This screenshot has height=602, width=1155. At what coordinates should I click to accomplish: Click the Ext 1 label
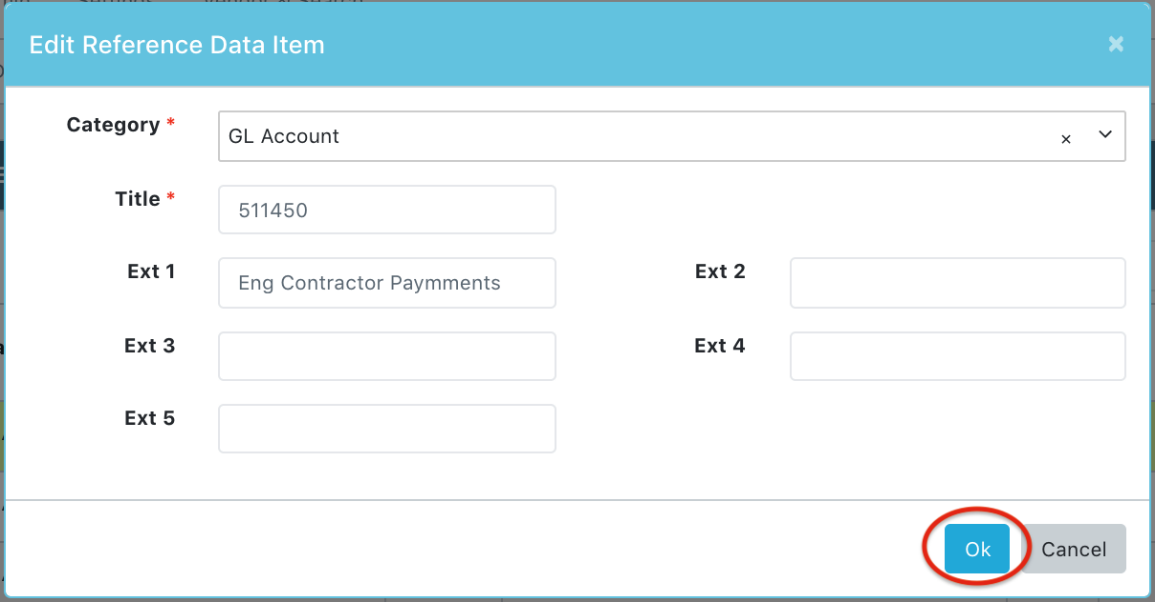151,271
